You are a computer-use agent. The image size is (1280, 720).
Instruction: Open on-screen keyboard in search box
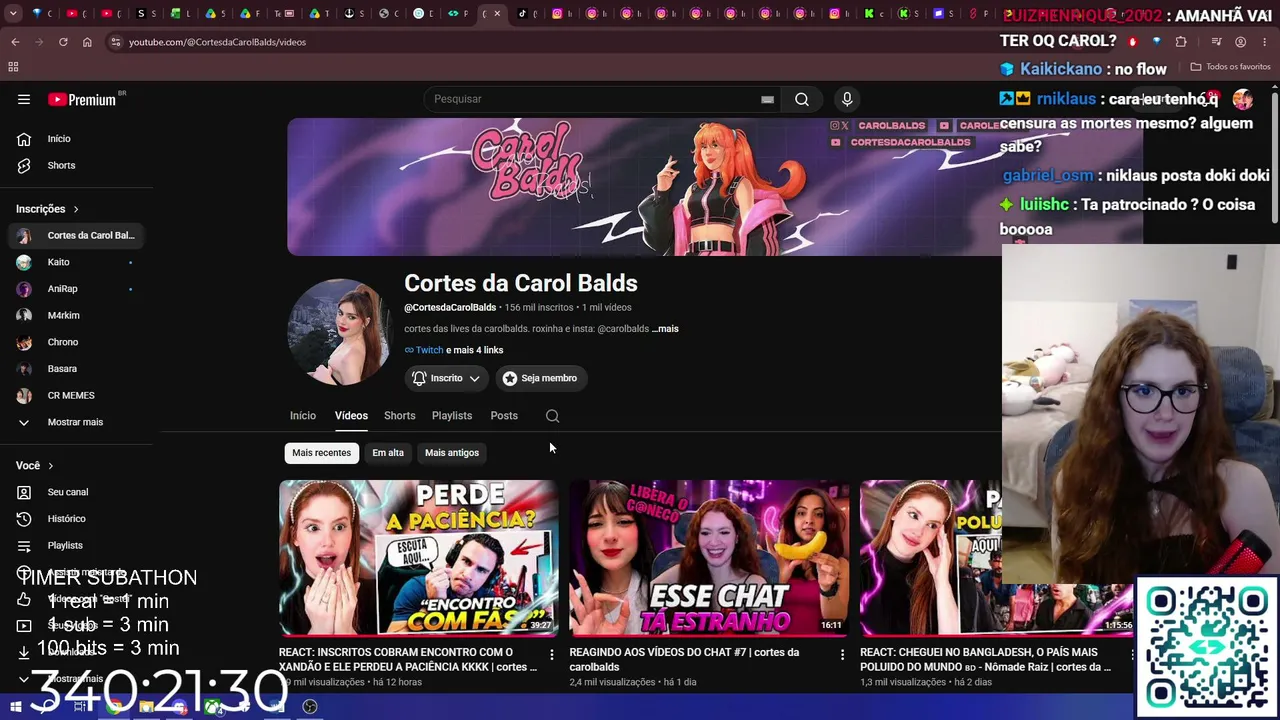(767, 99)
